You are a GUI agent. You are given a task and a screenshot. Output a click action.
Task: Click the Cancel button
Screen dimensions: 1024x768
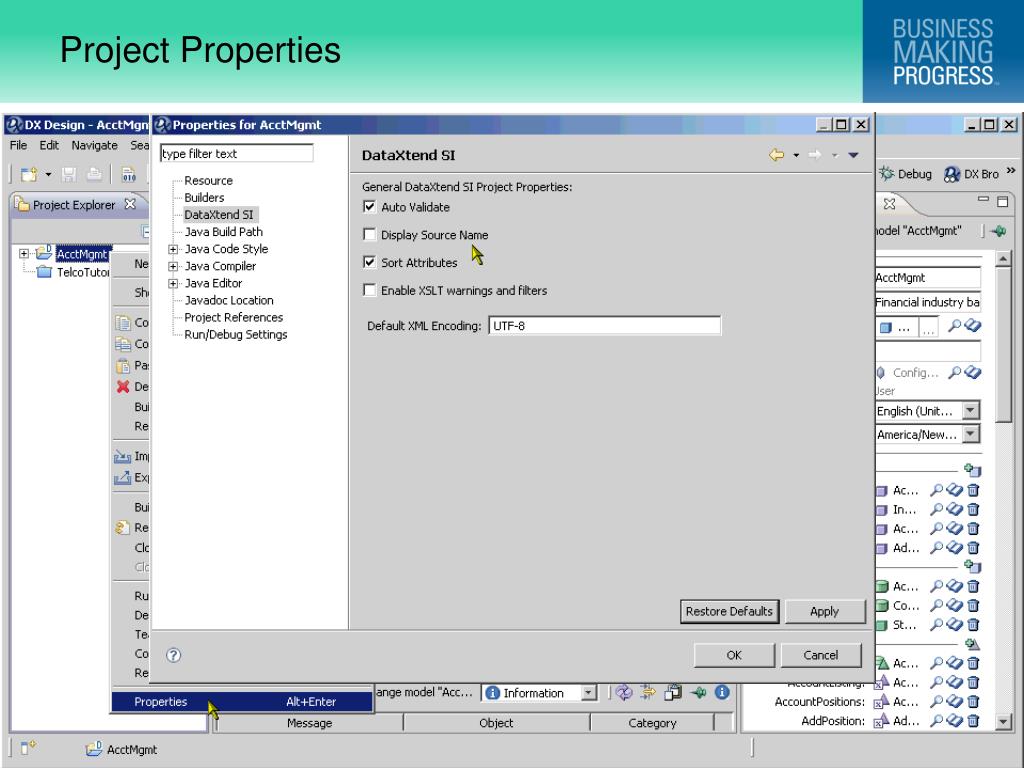[x=820, y=655]
